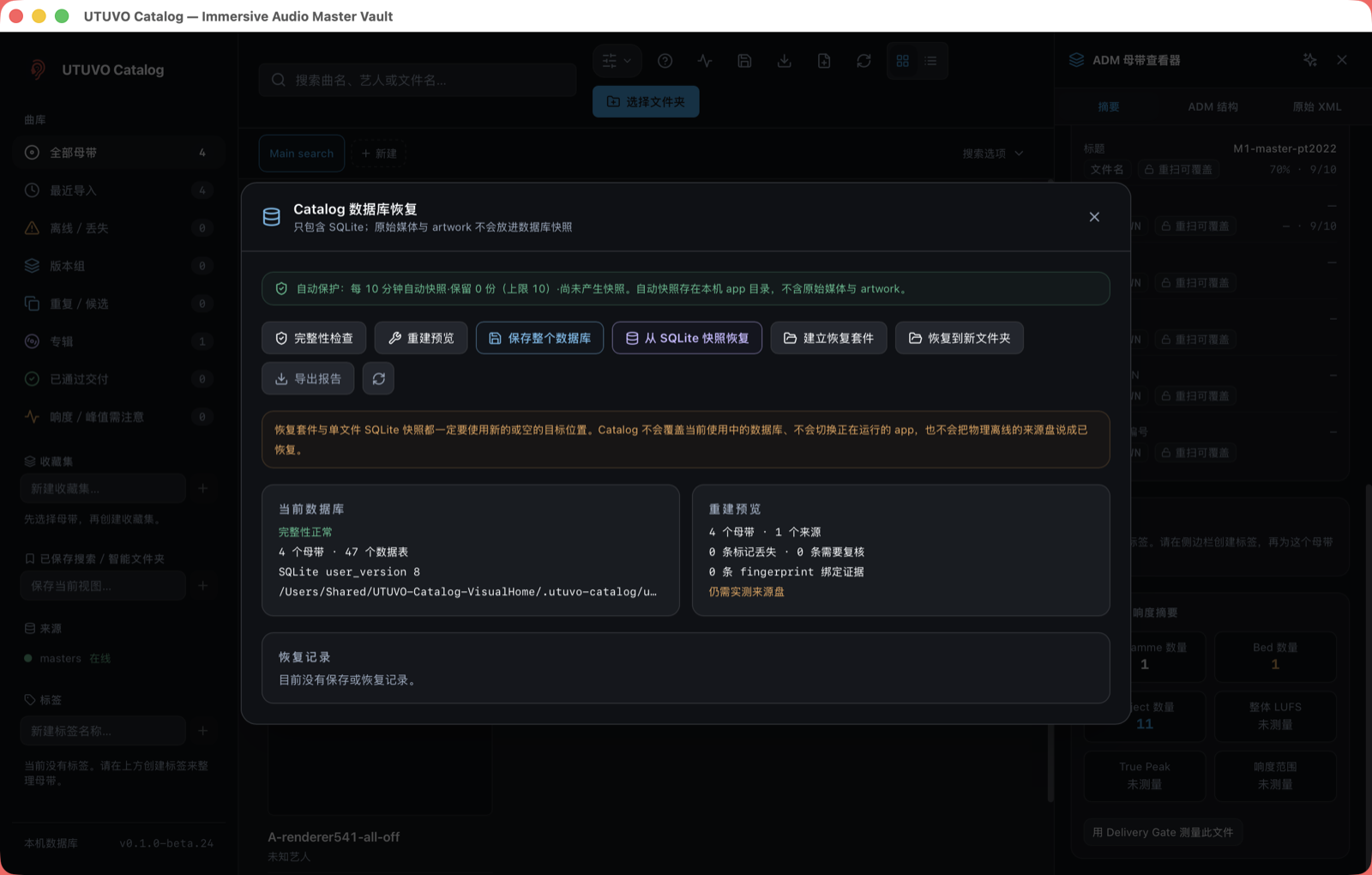Close the Catalog 数据库恢复 dialog
The height and width of the screenshot is (875, 1372).
[1094, 217]
